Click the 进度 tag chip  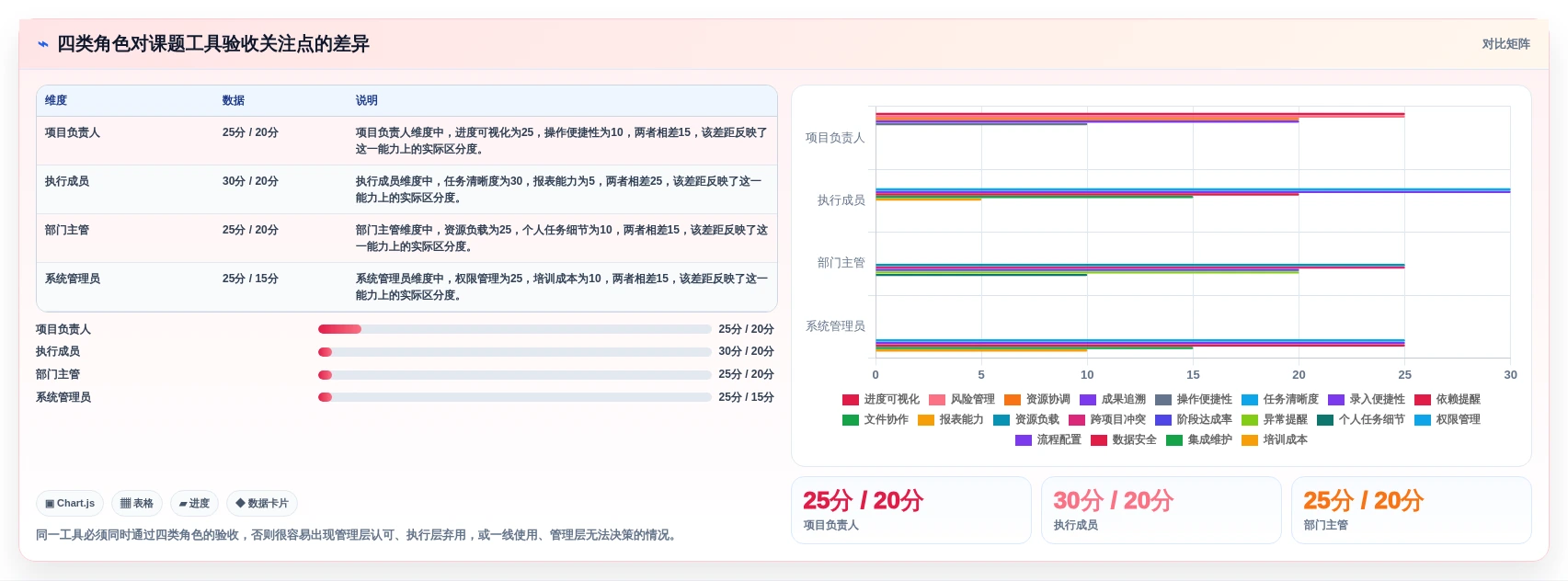coord(194,504)
